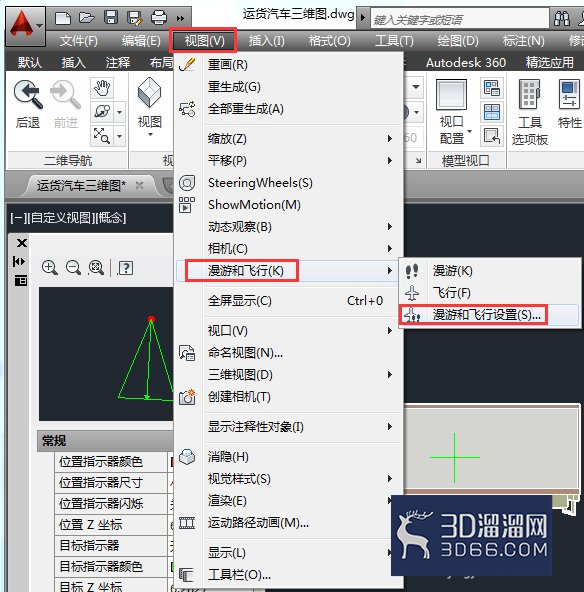Choose SteeringWheels(S) menu entry

[288, 183]
